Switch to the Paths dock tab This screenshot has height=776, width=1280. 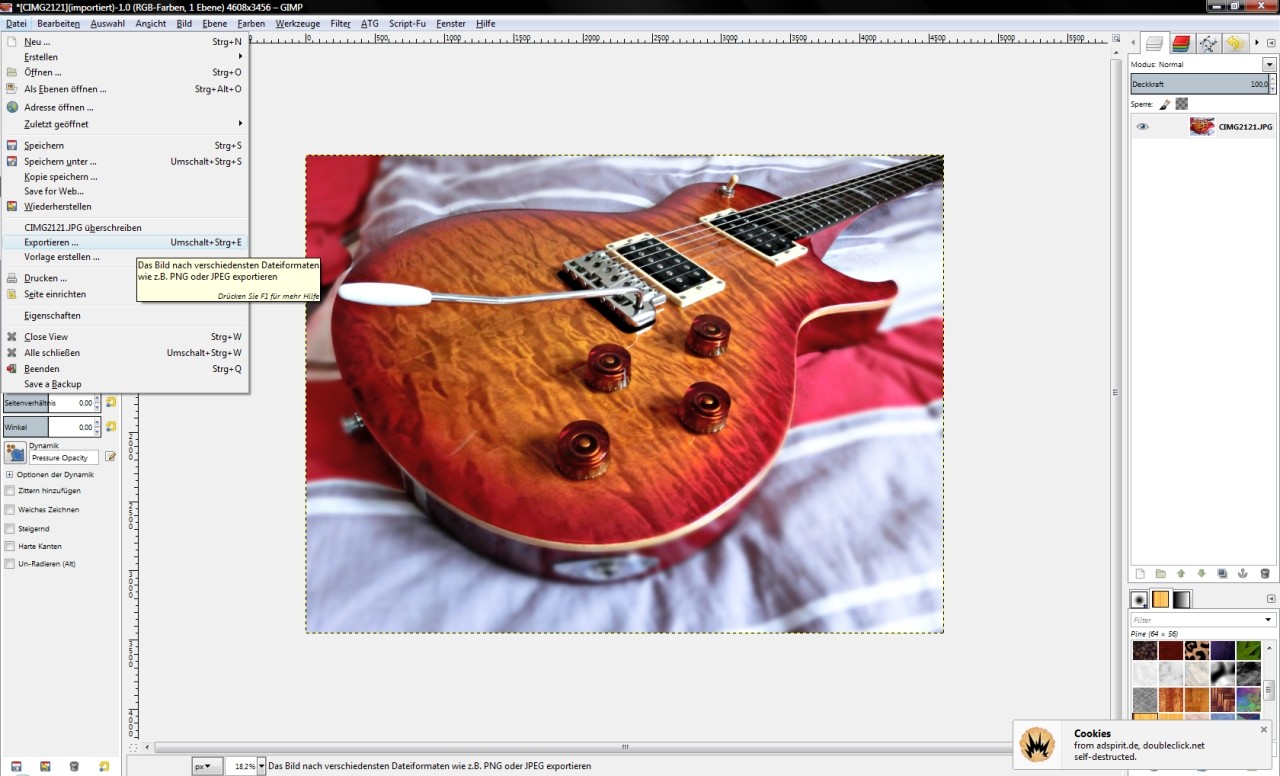click(x=1208, y=43)
